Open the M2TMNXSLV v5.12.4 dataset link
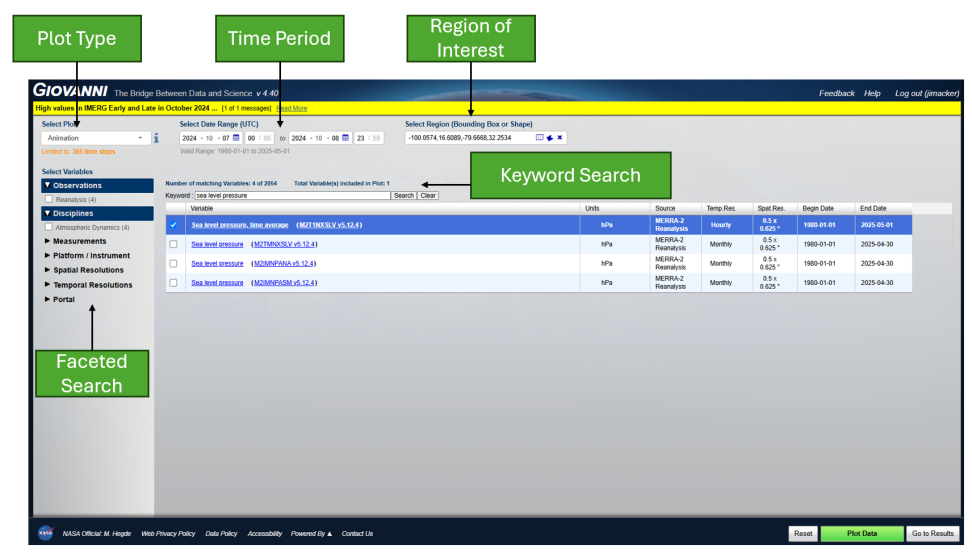This screenshot has width=972, height=553. tap(285, 244)
